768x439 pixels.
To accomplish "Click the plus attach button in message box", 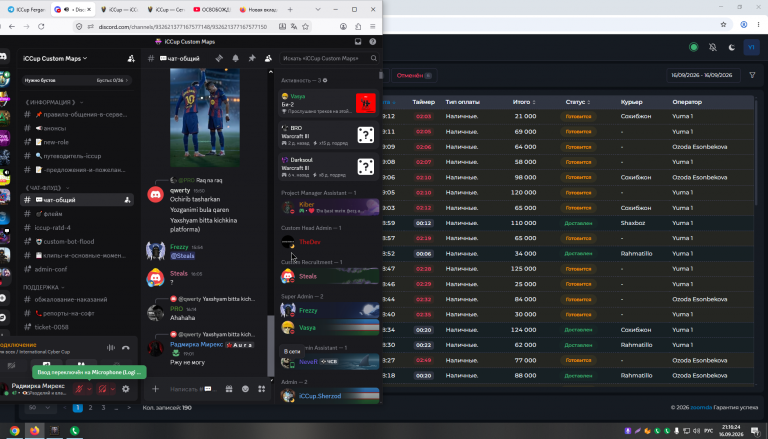I will tap(155, 389).
